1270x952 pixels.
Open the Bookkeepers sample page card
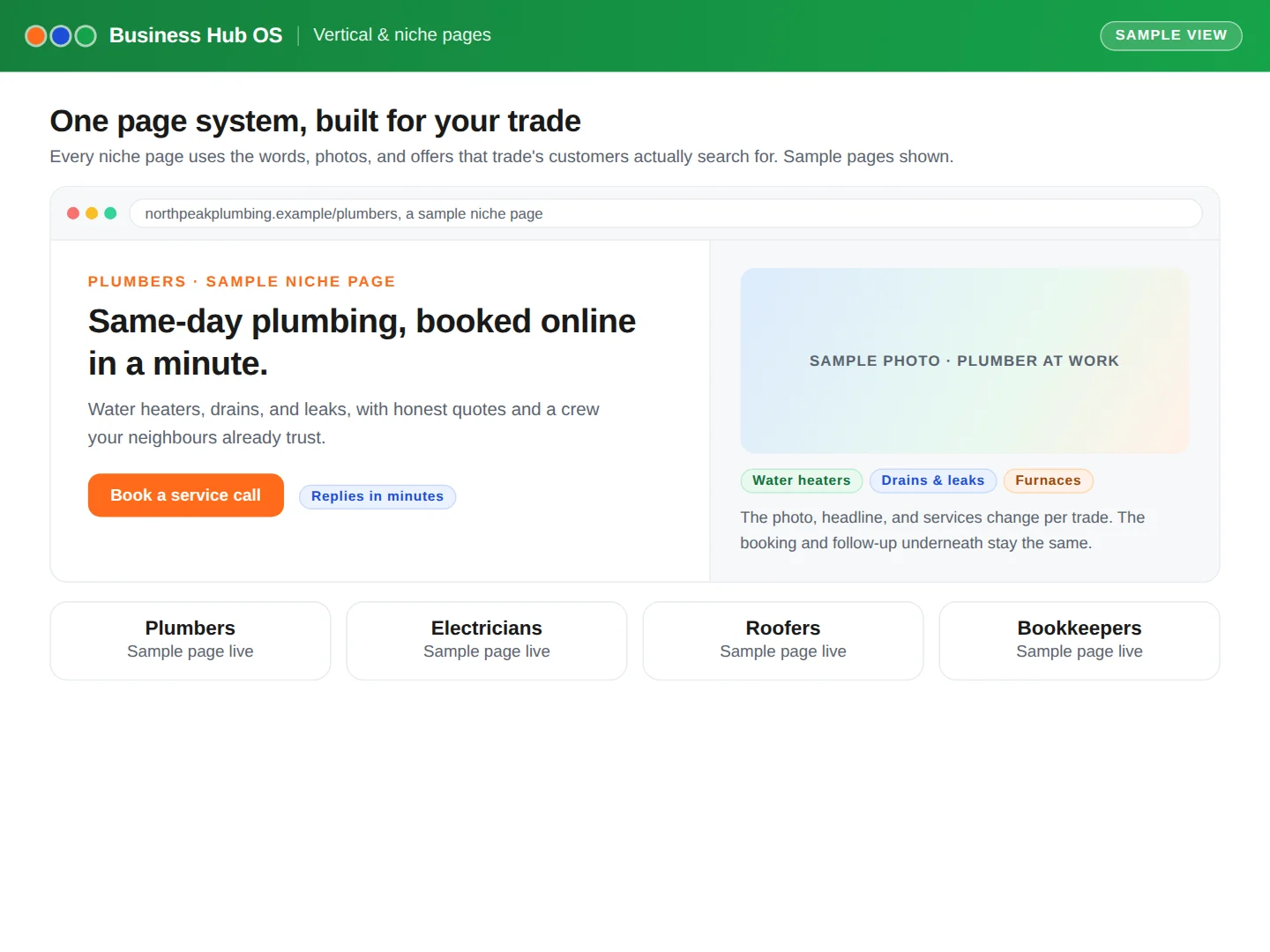click(1079, 641)
